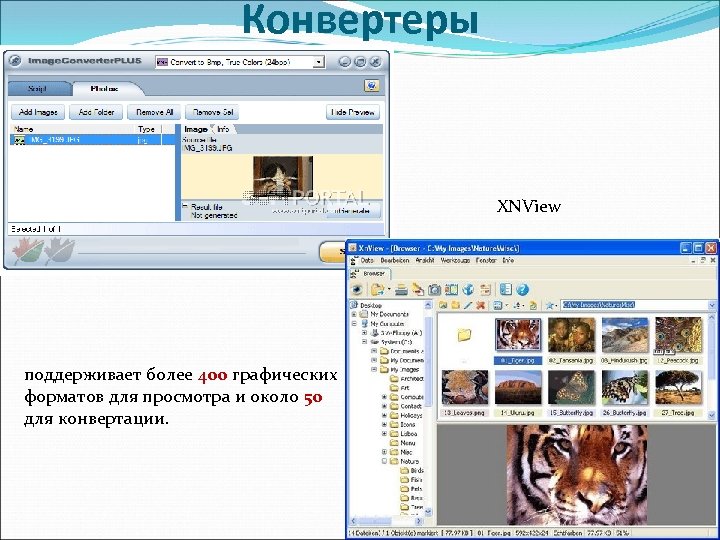Open the Image tab in preview pane
720x540 pixels.
coord(196,129)
